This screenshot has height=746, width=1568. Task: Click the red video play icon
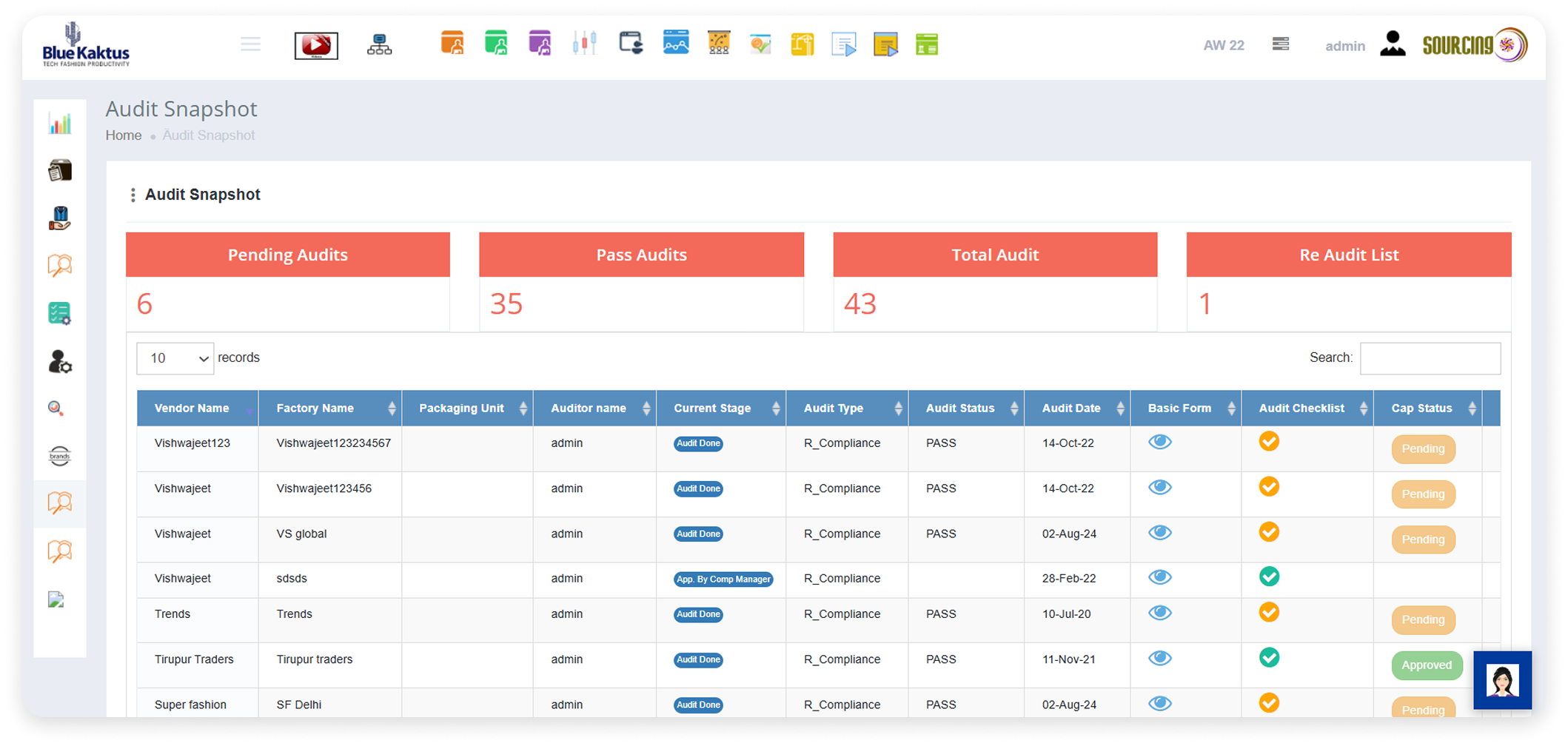[316, 46]
